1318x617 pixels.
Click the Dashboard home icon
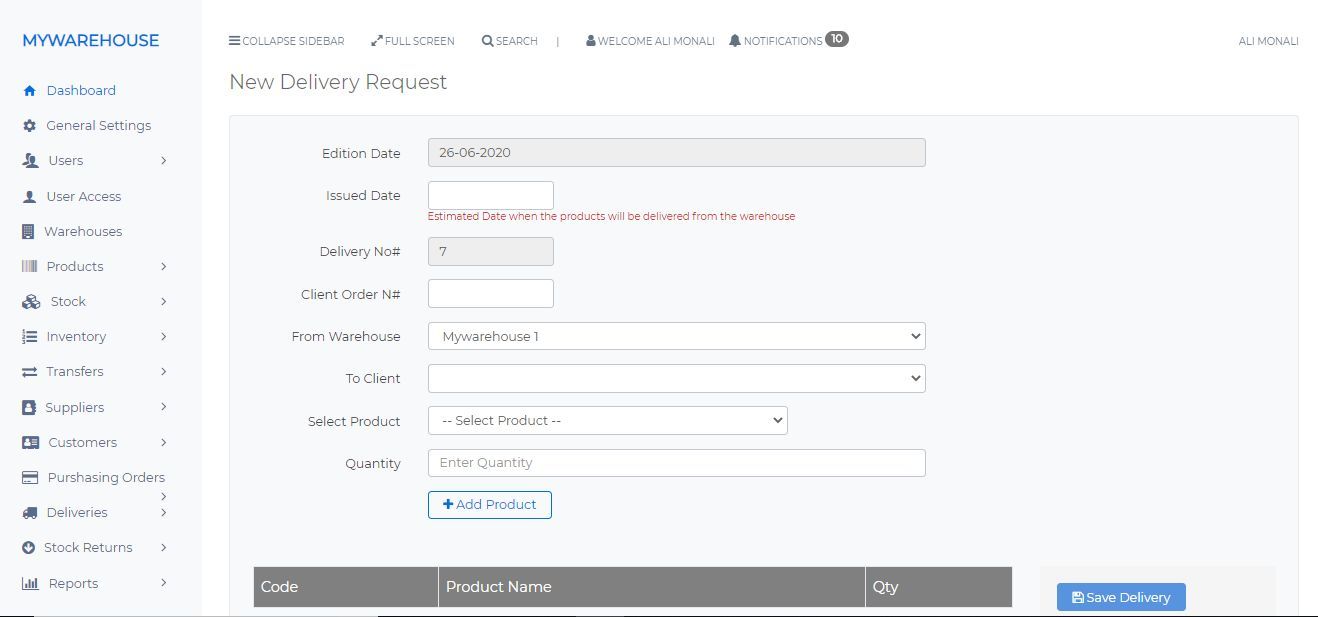coord(29,91)
